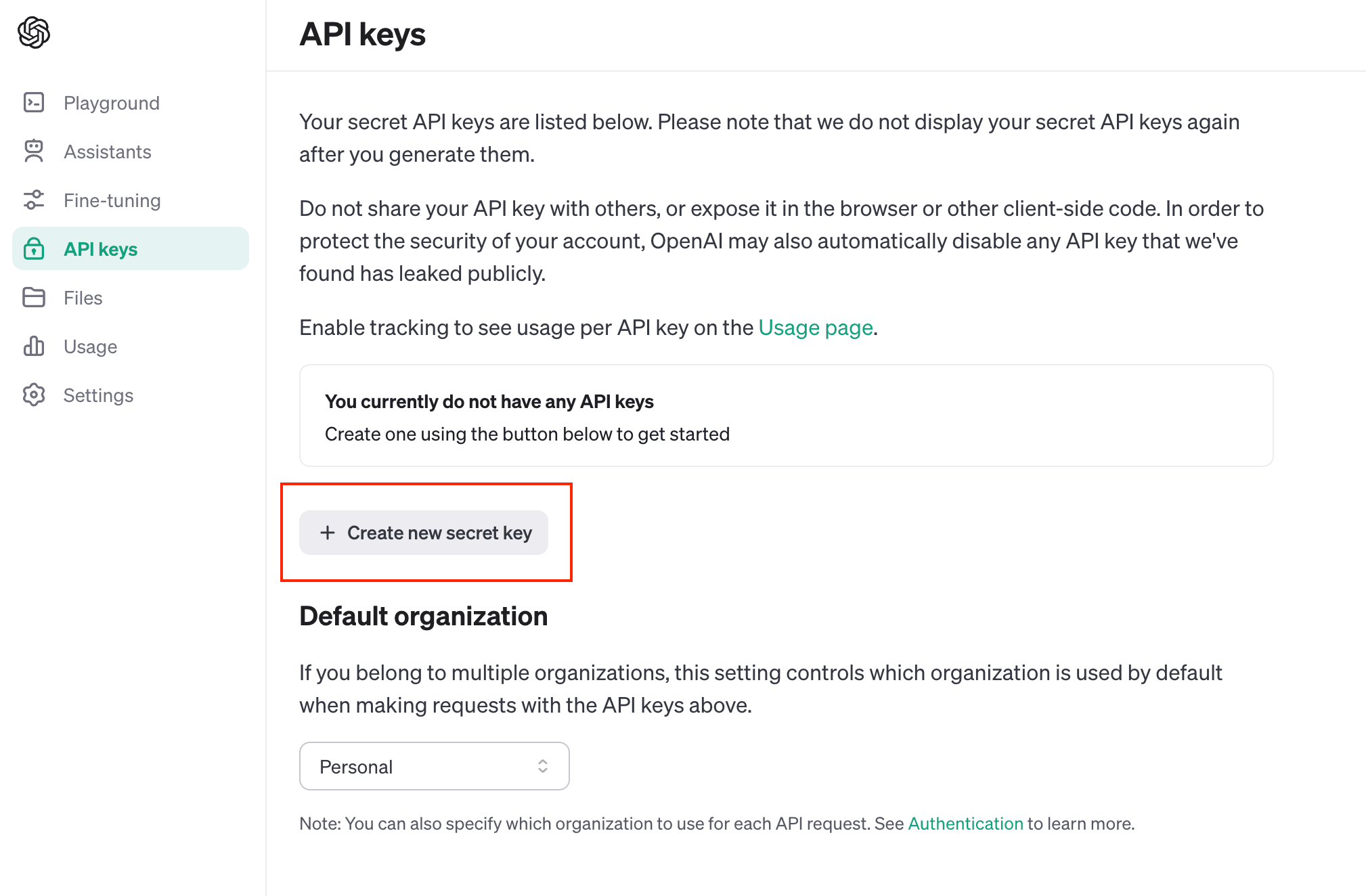
Task: Follow the Usage page link
Action: click(816, 328)
